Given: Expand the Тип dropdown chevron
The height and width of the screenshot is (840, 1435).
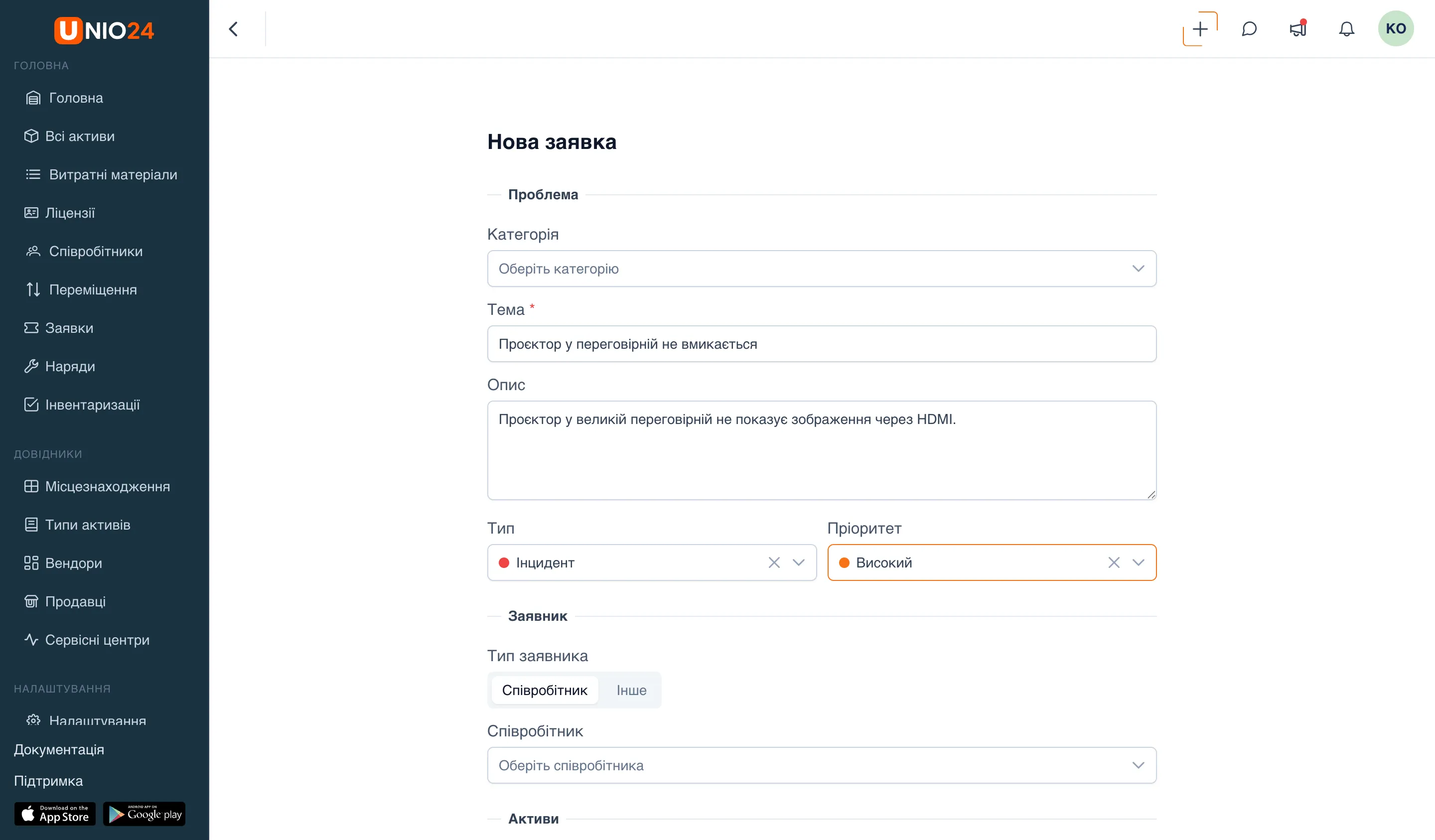Looking at the screenshot, I should [x=798, y=562].
